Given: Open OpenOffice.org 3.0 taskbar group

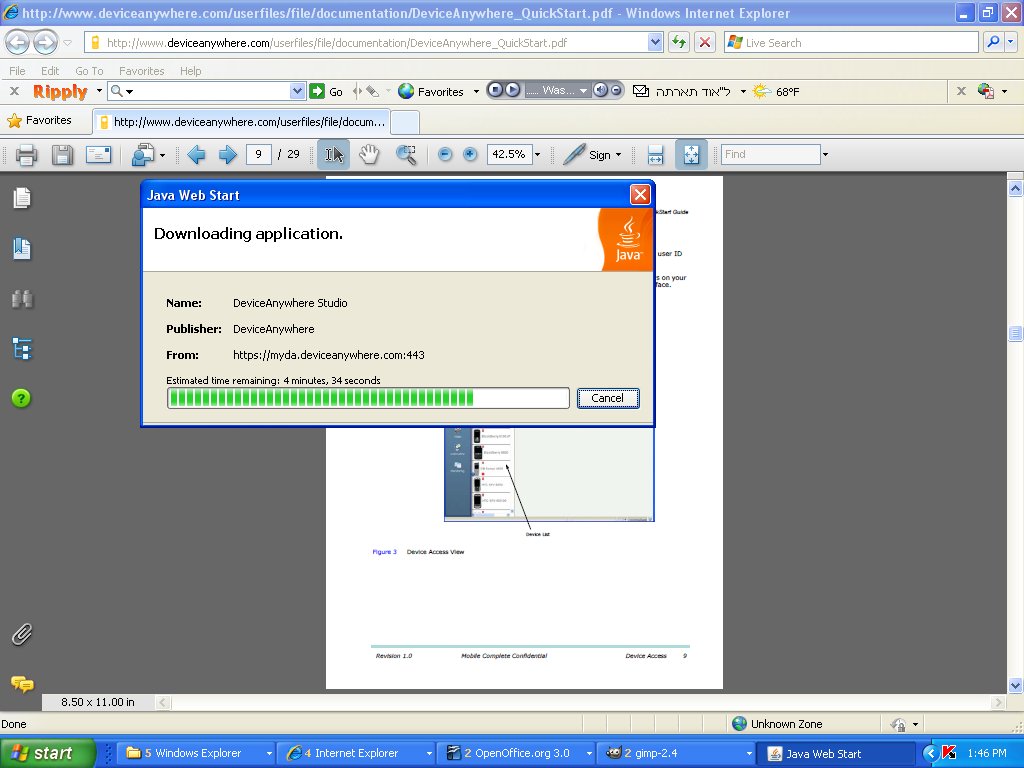Looking at the screenshot, I should (x=518, y=753).
